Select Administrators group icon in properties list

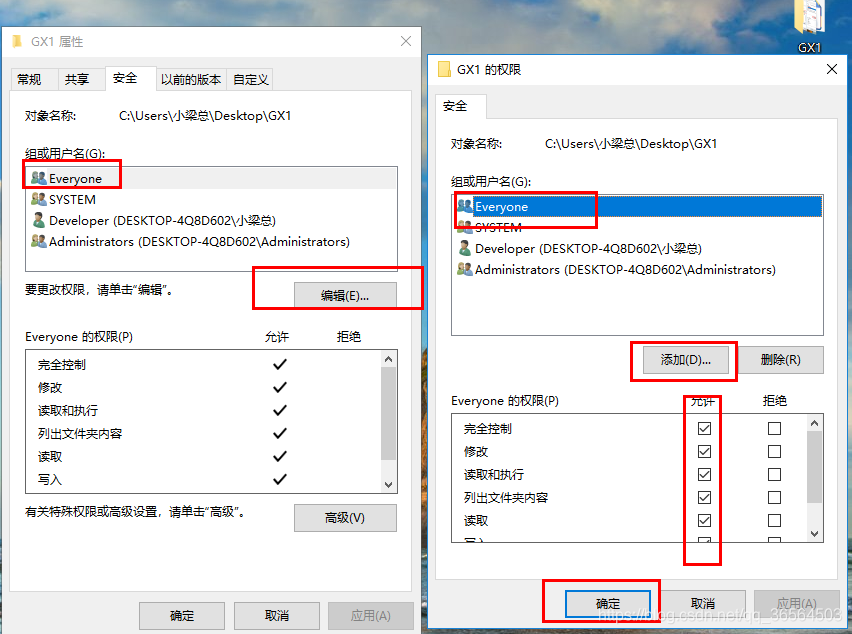pyautogui.click(x=39, y=241)
